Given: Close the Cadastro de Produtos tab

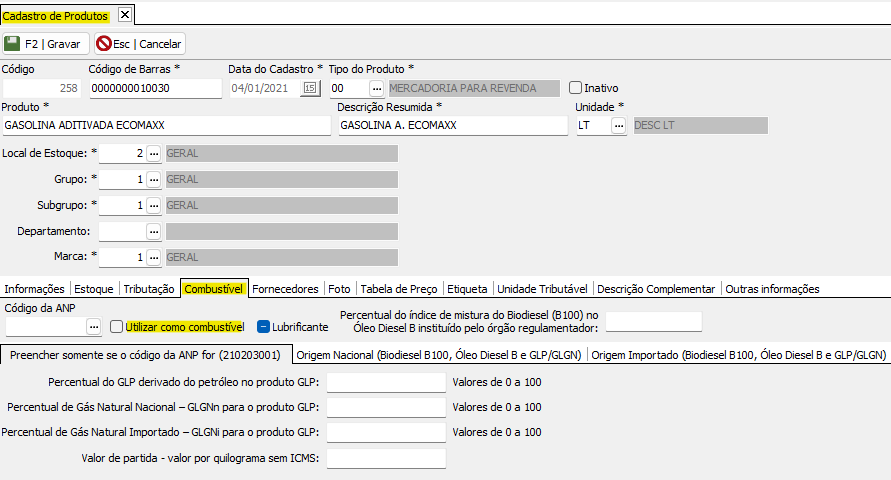Looking at the screenshot, I should pyautogui.click(x=124, y=15).
